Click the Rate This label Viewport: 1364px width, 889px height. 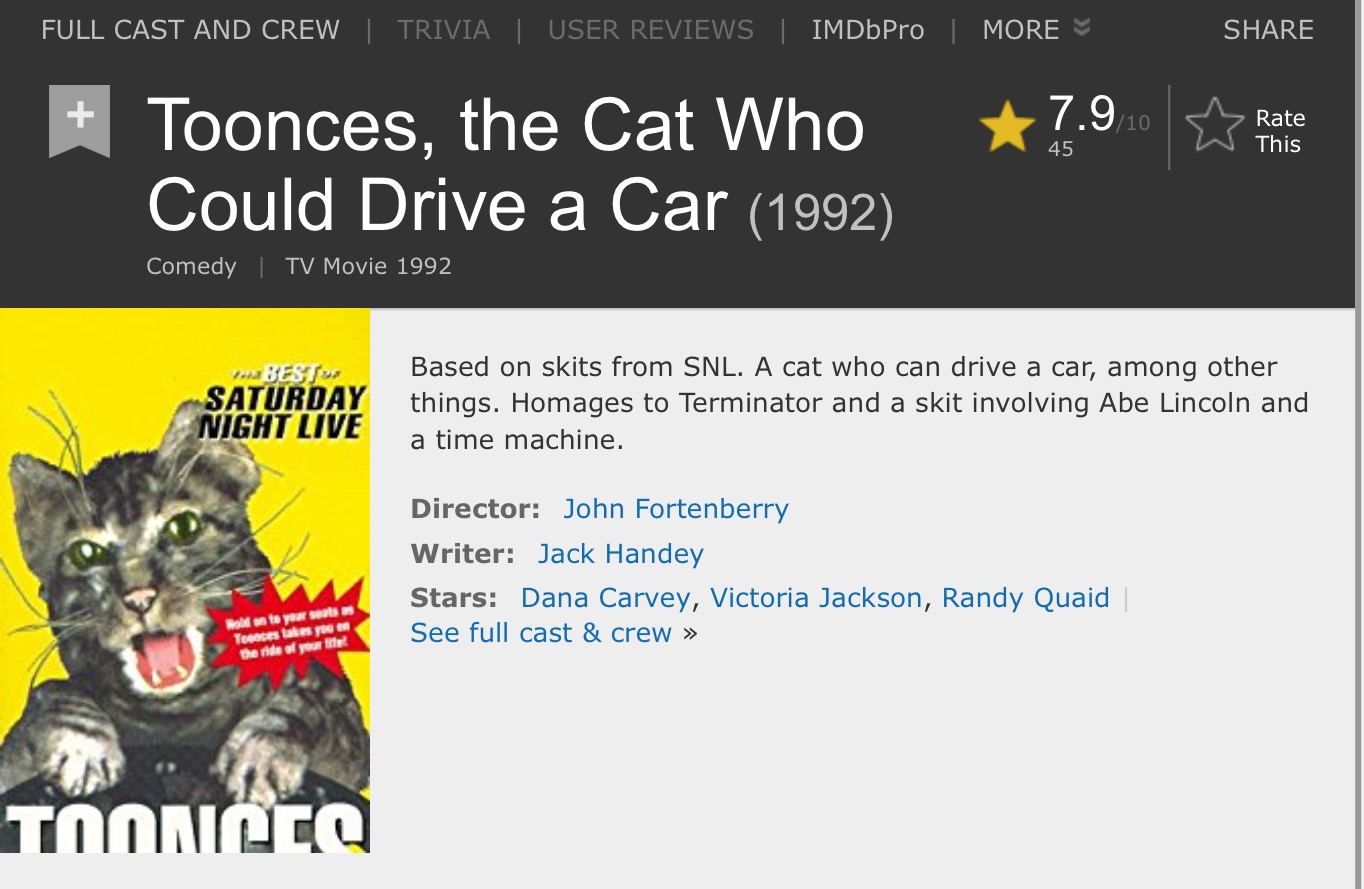pos(1280,131)
